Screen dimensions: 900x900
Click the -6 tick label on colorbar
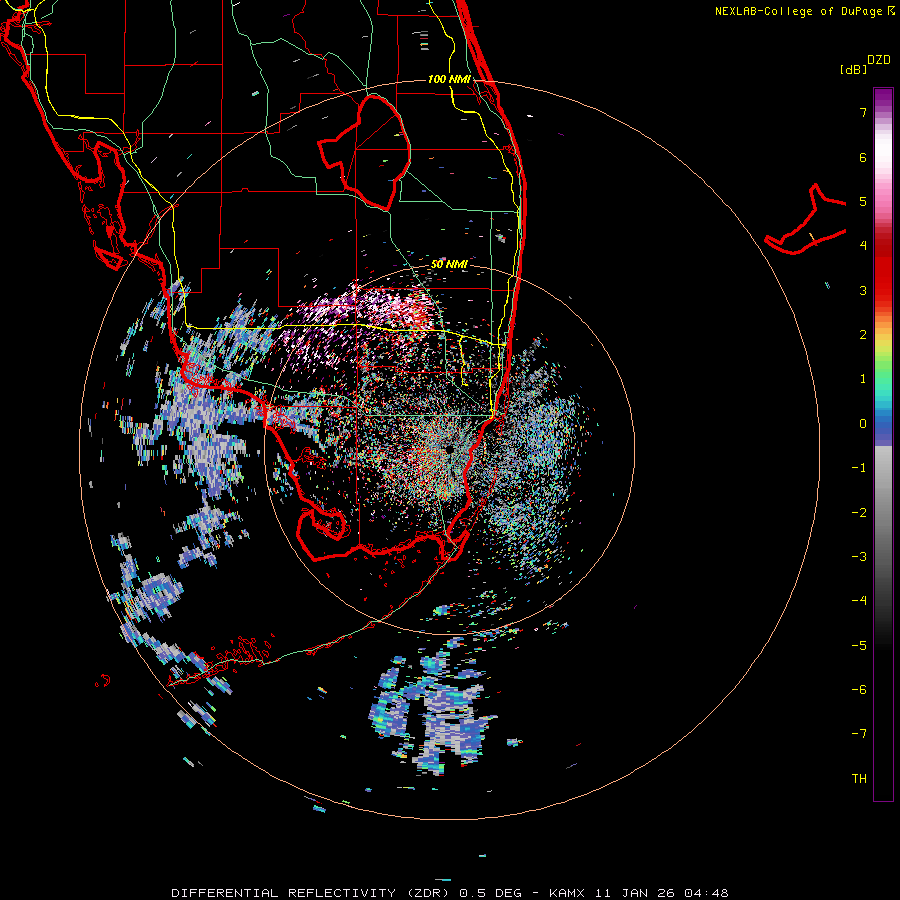click(859, 690)
